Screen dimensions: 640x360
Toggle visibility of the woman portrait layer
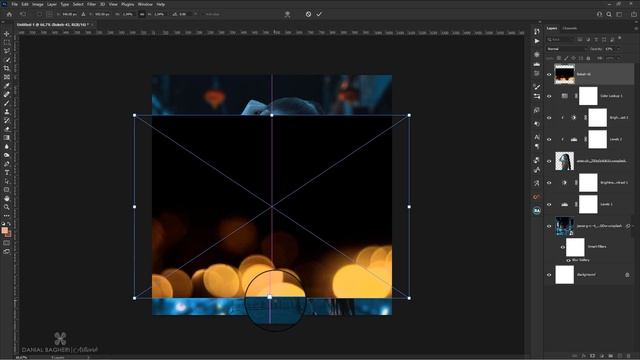(549, 161)
